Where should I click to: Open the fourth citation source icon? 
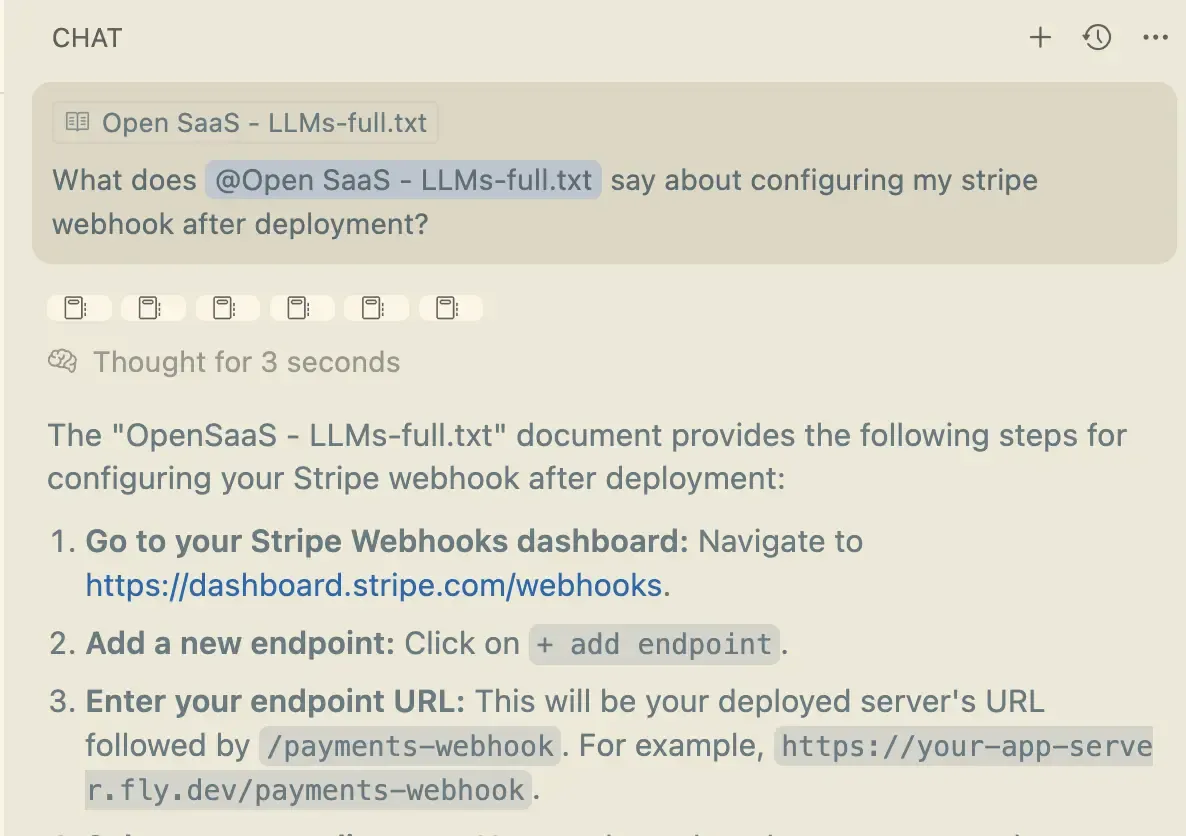click(x=302, y=308)
